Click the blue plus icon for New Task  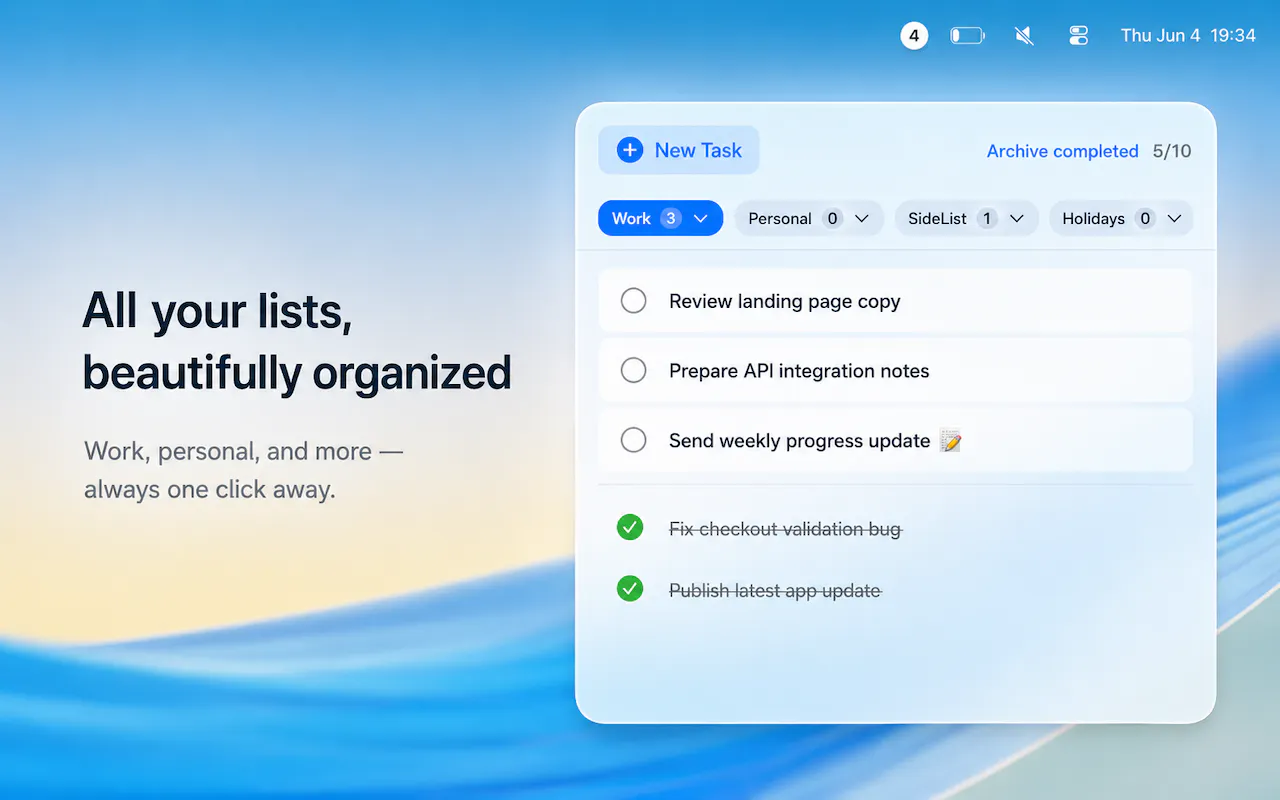tap(630, 150)
